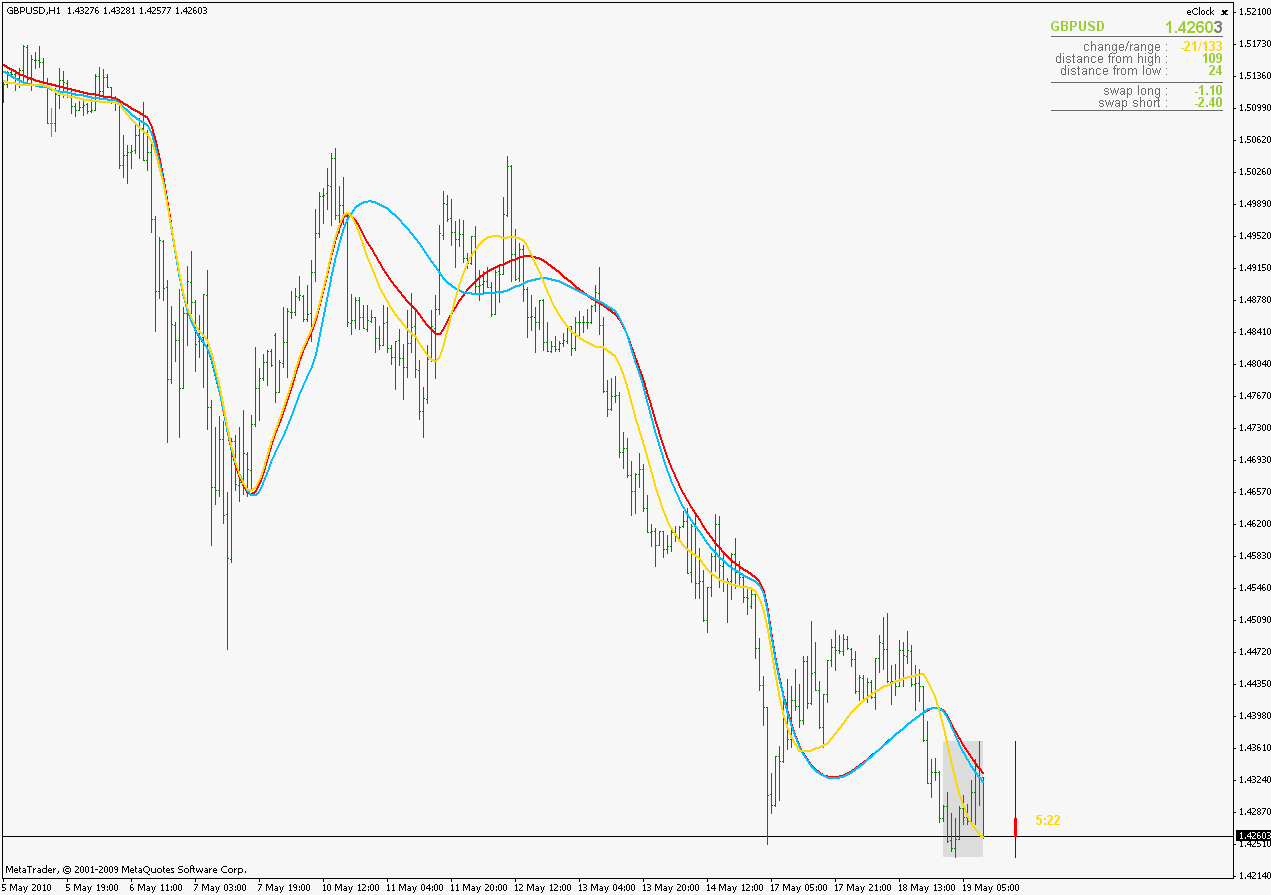Click the 1.49890 price axis label

pos(1253,204)
